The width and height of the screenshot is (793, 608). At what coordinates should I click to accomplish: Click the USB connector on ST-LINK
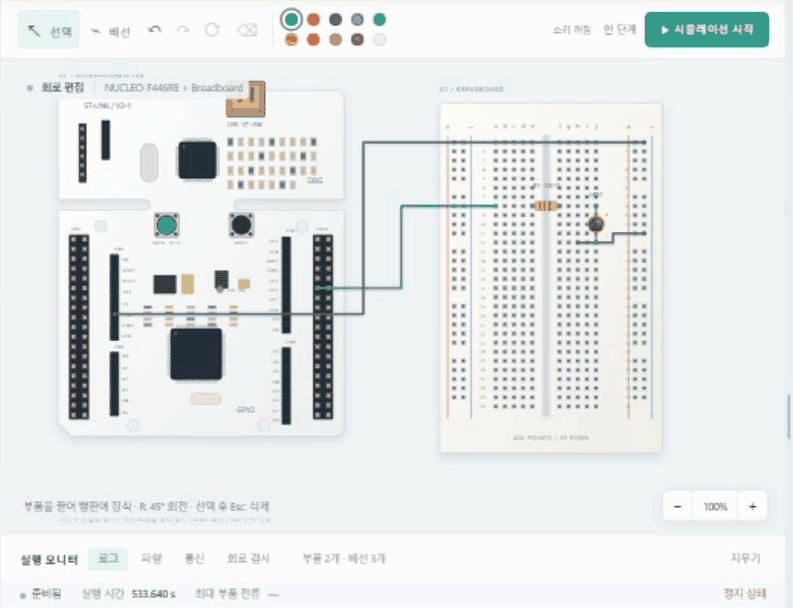[246, 99]
